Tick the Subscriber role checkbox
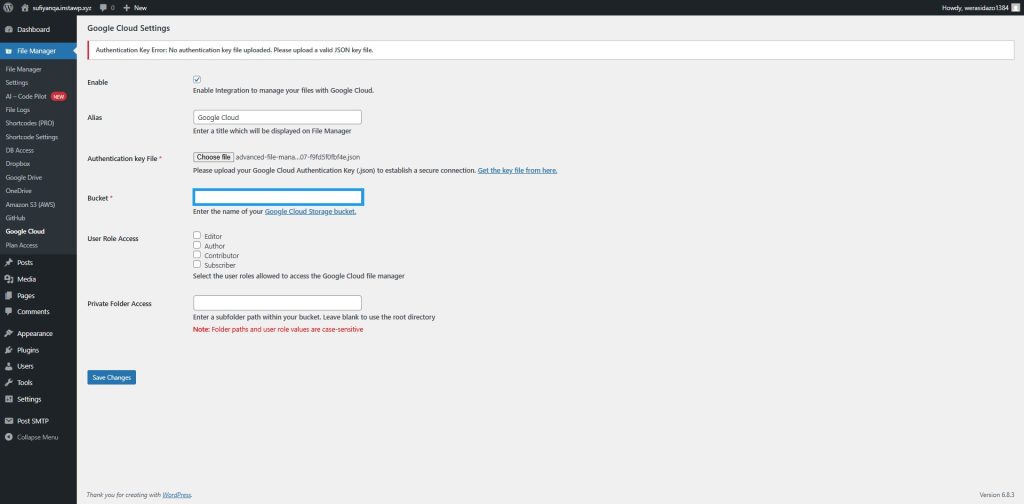 pos(197,265)
